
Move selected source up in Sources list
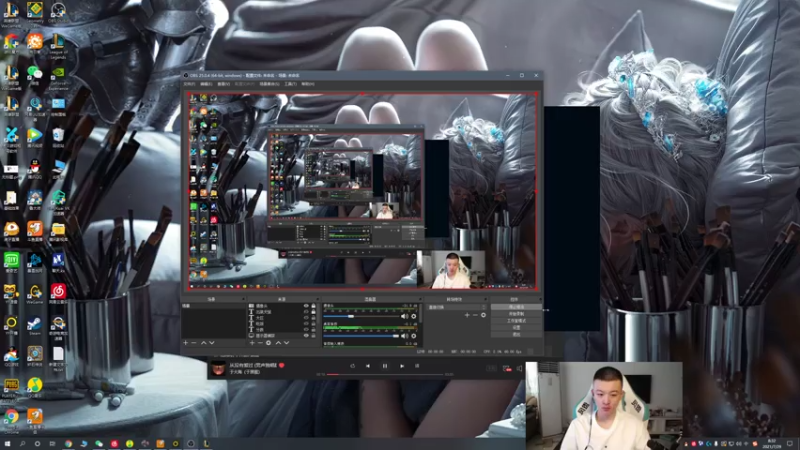278,343
